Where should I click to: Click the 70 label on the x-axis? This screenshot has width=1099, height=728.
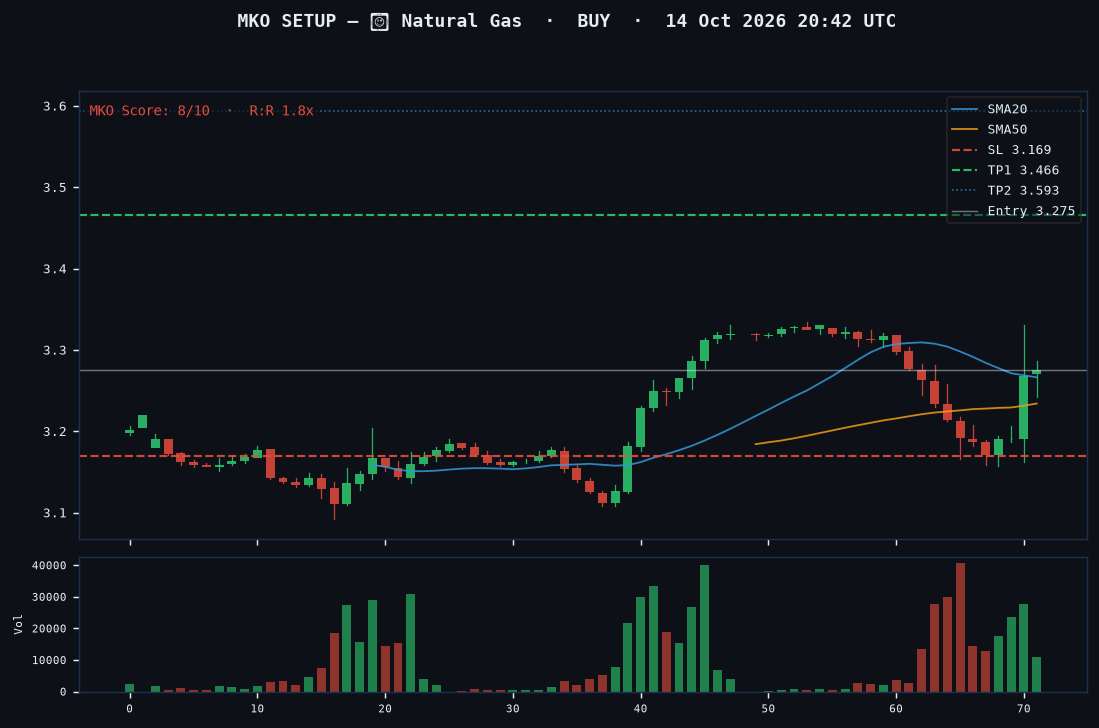coord(1024,708)
